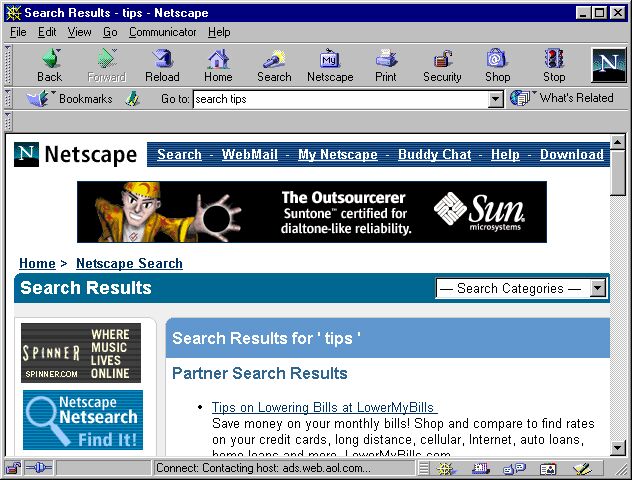Click the Netscape Search breadcrumb link

click(129, 264)
